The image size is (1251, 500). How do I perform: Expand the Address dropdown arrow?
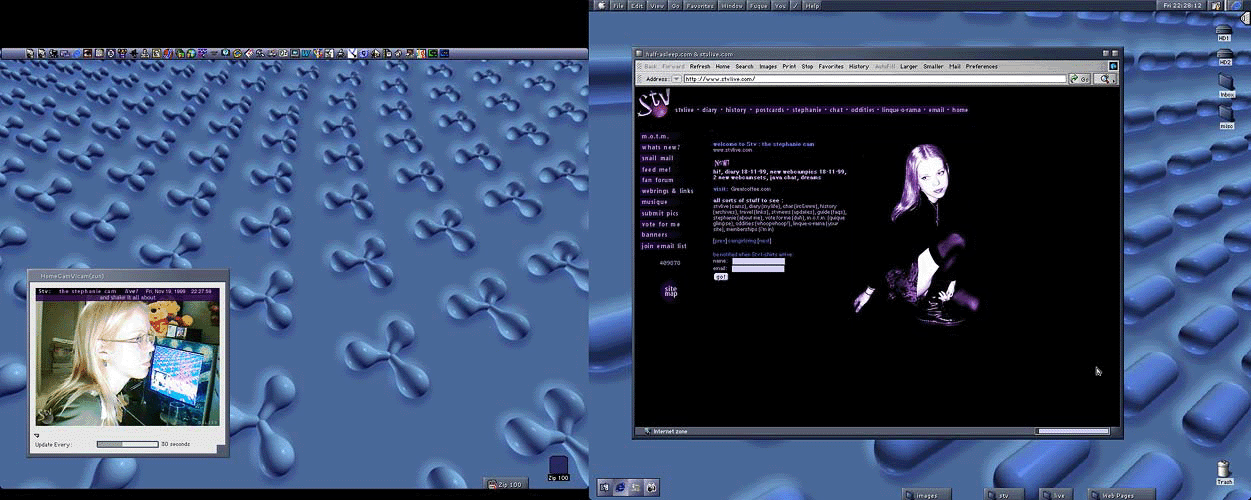point(676,78)
